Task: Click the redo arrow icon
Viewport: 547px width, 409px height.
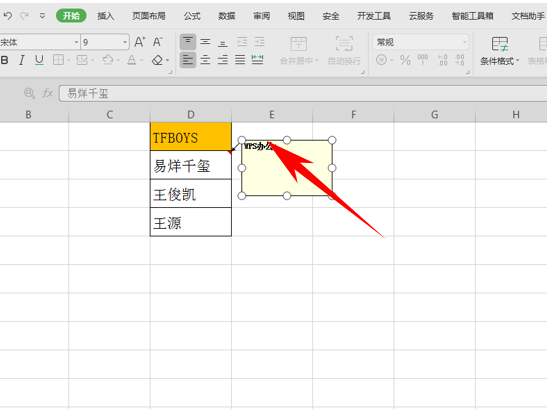Action: coord(24,16)
